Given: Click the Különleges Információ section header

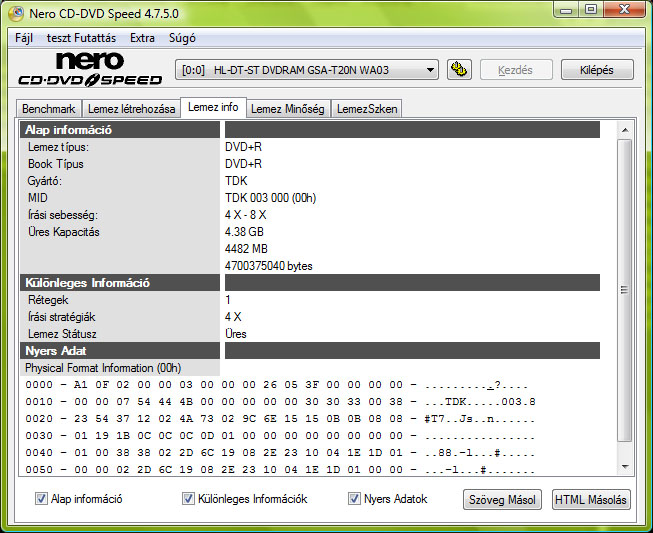Looking at the screenshot, I should point(120,282).
